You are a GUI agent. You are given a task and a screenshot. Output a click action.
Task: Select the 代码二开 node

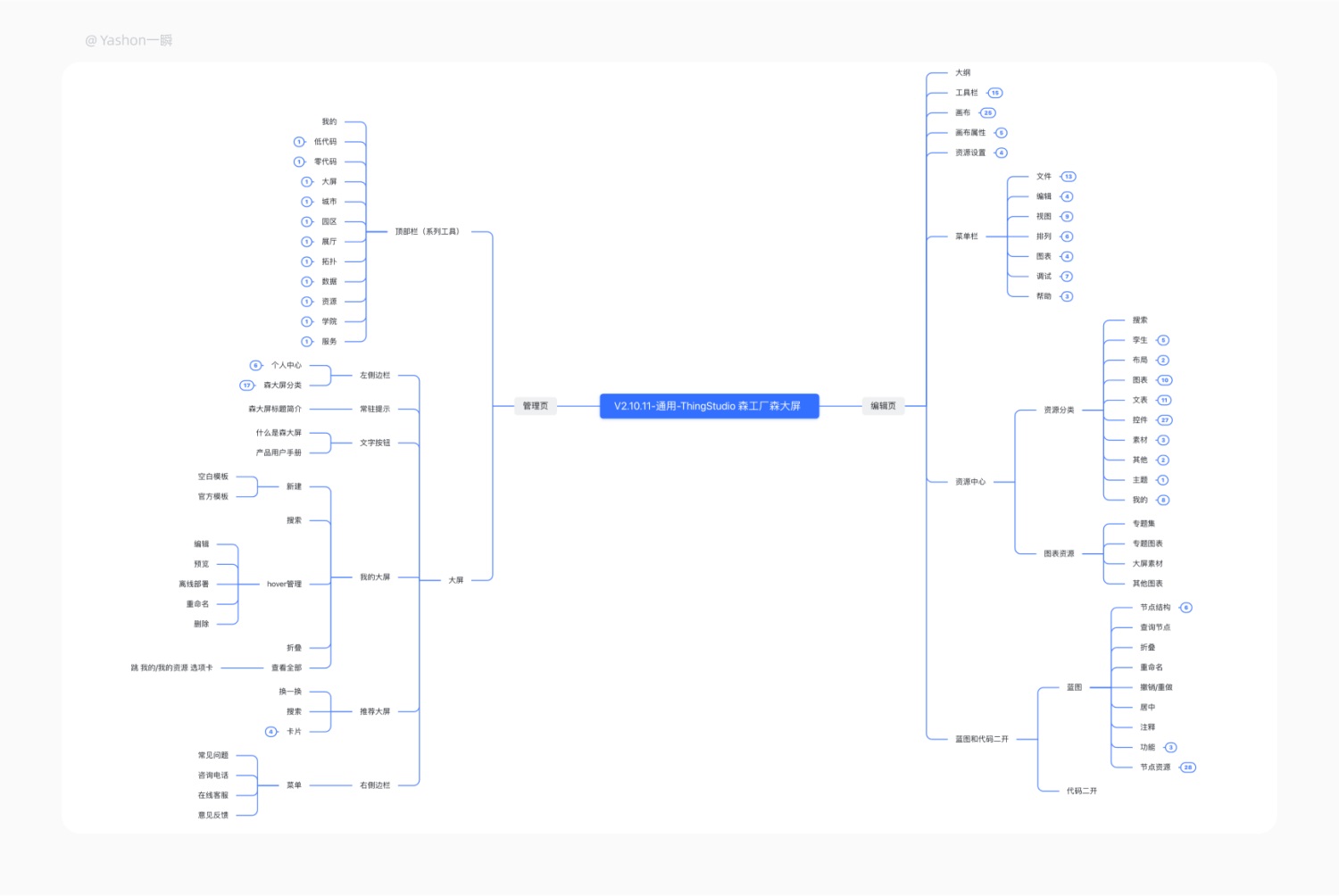click(x=1082, y=791)
